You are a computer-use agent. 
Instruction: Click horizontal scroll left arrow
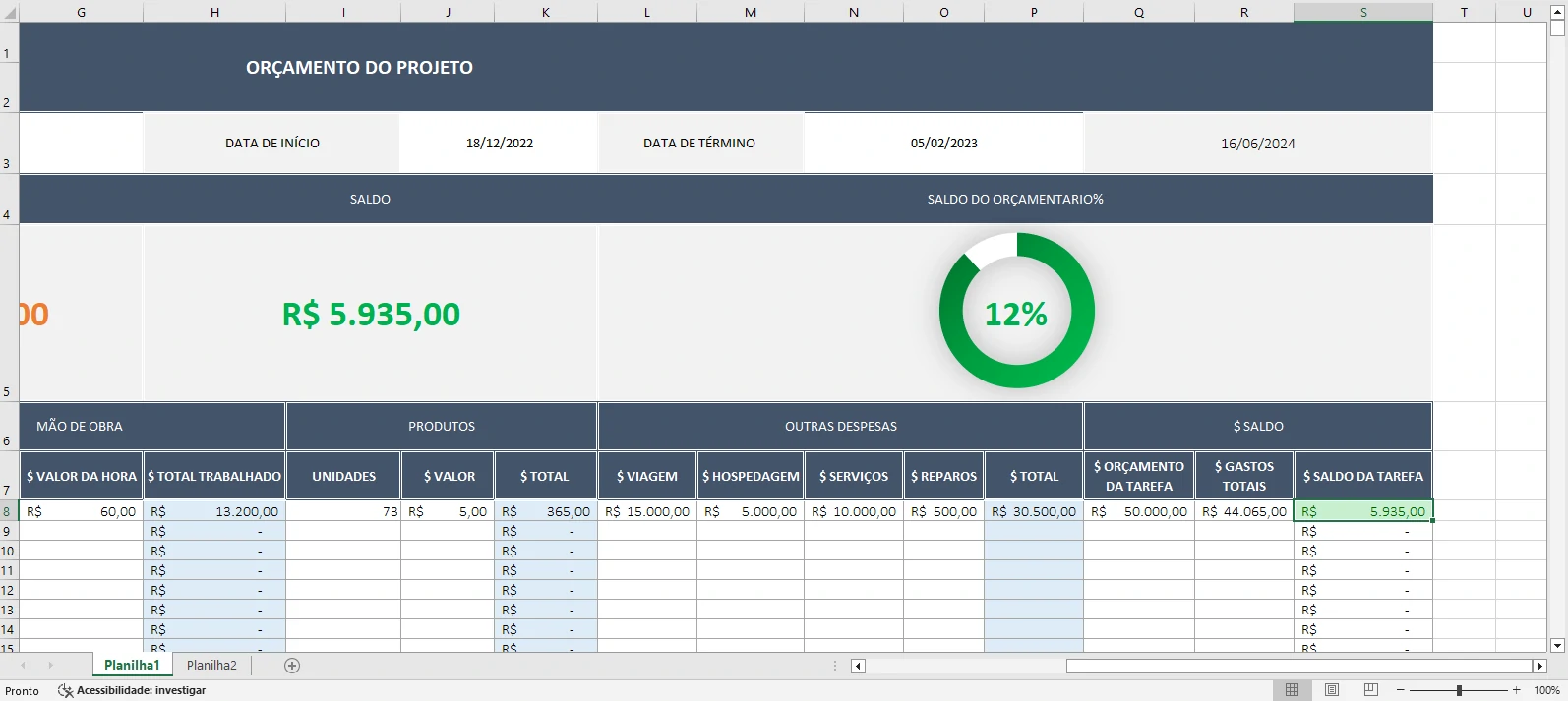[x=858, y=666]
